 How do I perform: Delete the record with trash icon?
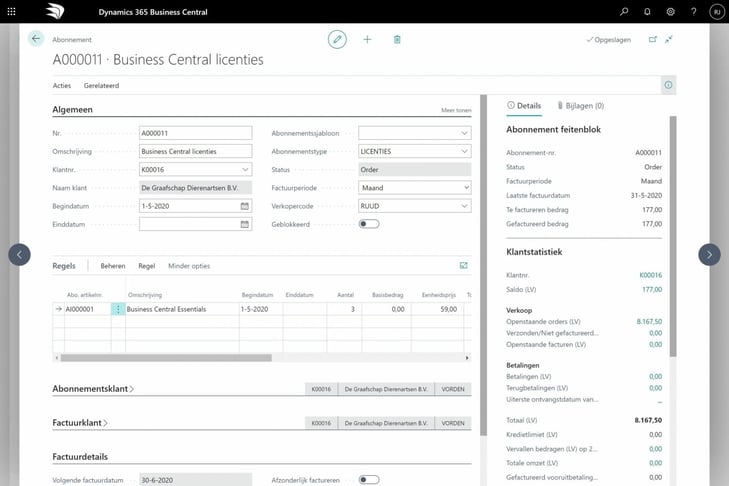[x=397, y=40]
